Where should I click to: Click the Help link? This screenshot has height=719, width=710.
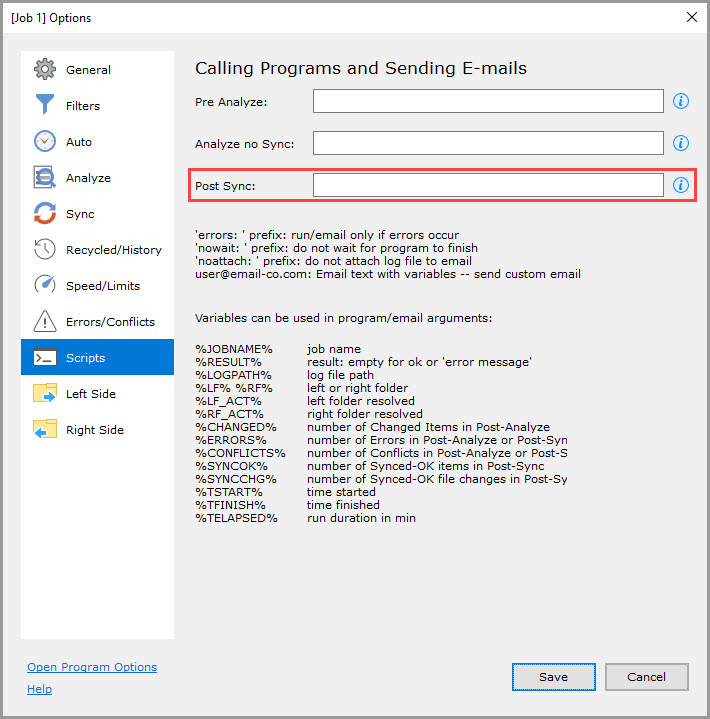pyautogui.click(x=40, y=689)
